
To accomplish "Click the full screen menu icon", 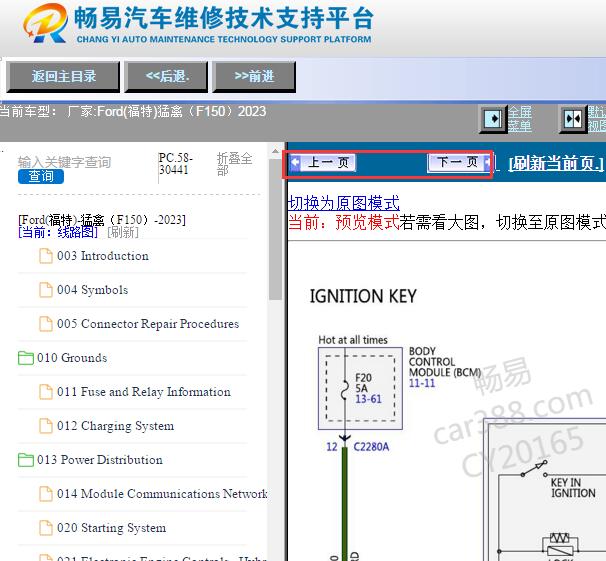I will [x=493, y=119].
